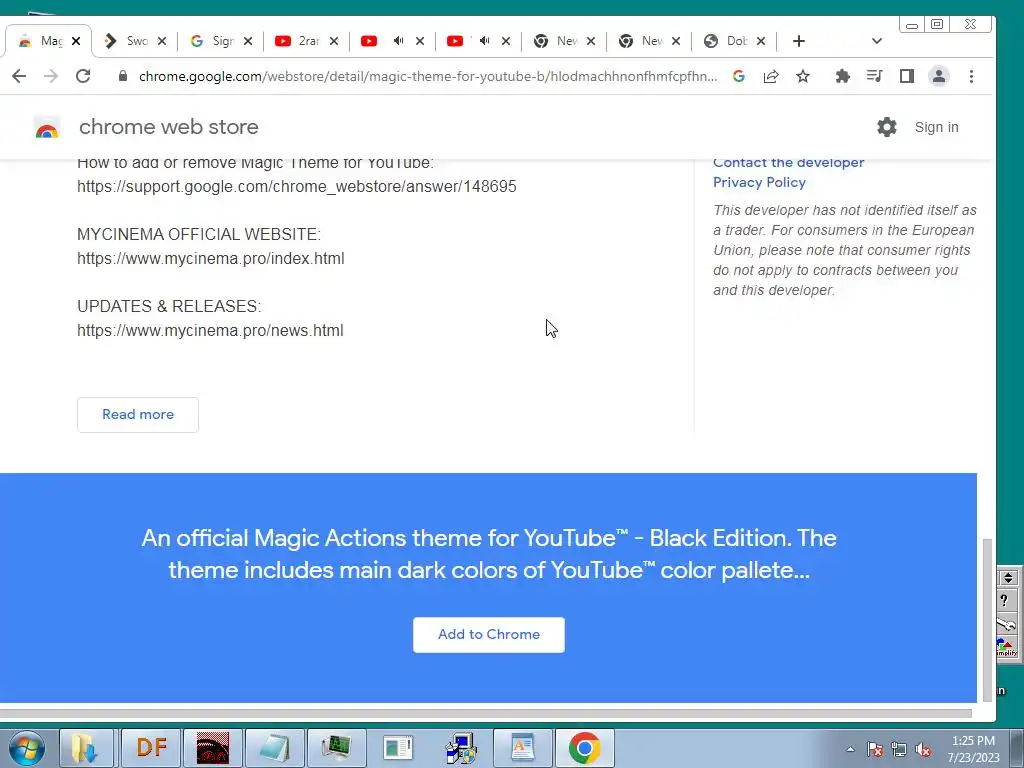Open the computer-with-shield taskbar icon

[x=460, y=748]
